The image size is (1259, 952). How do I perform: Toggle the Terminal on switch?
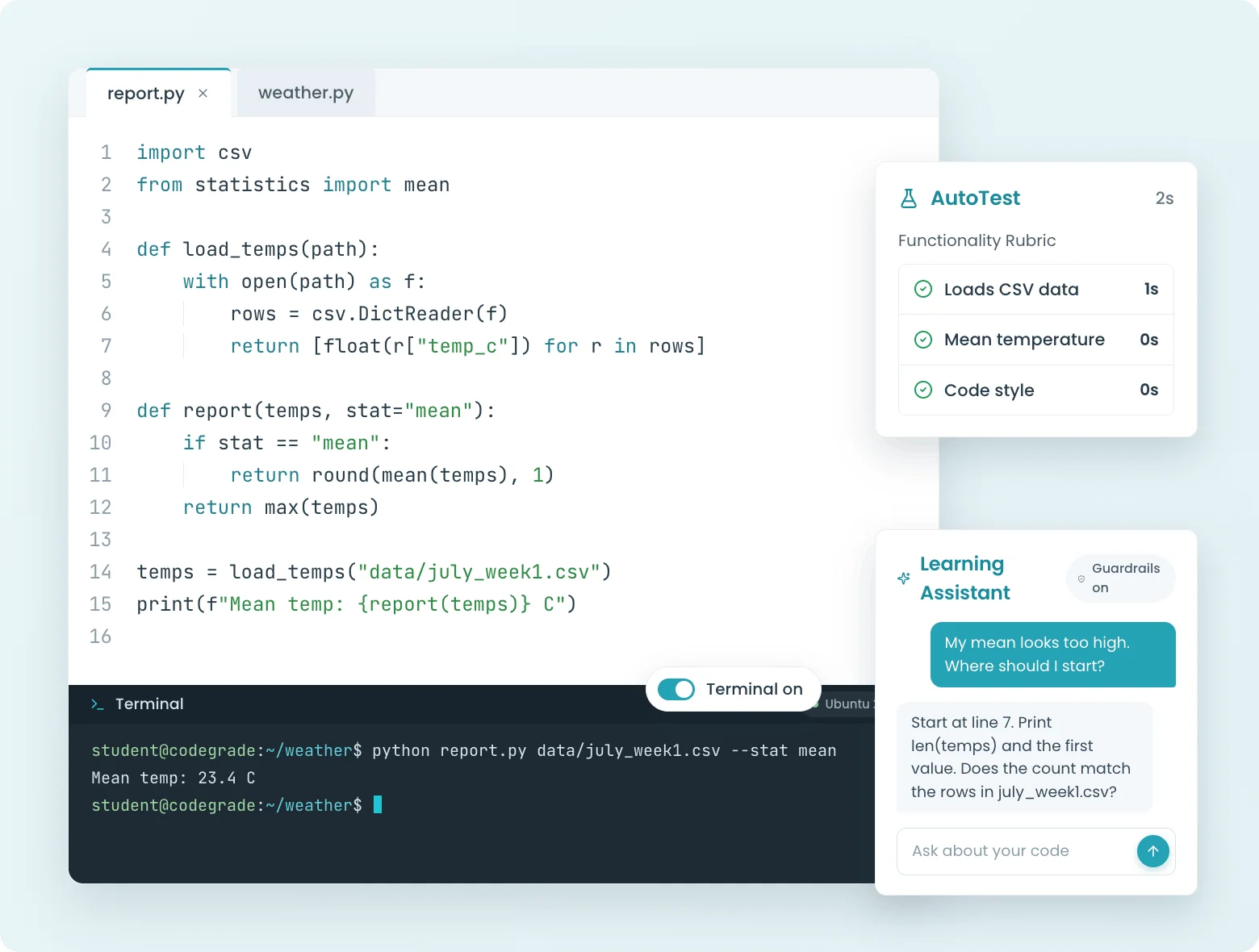tap(676, 689)
